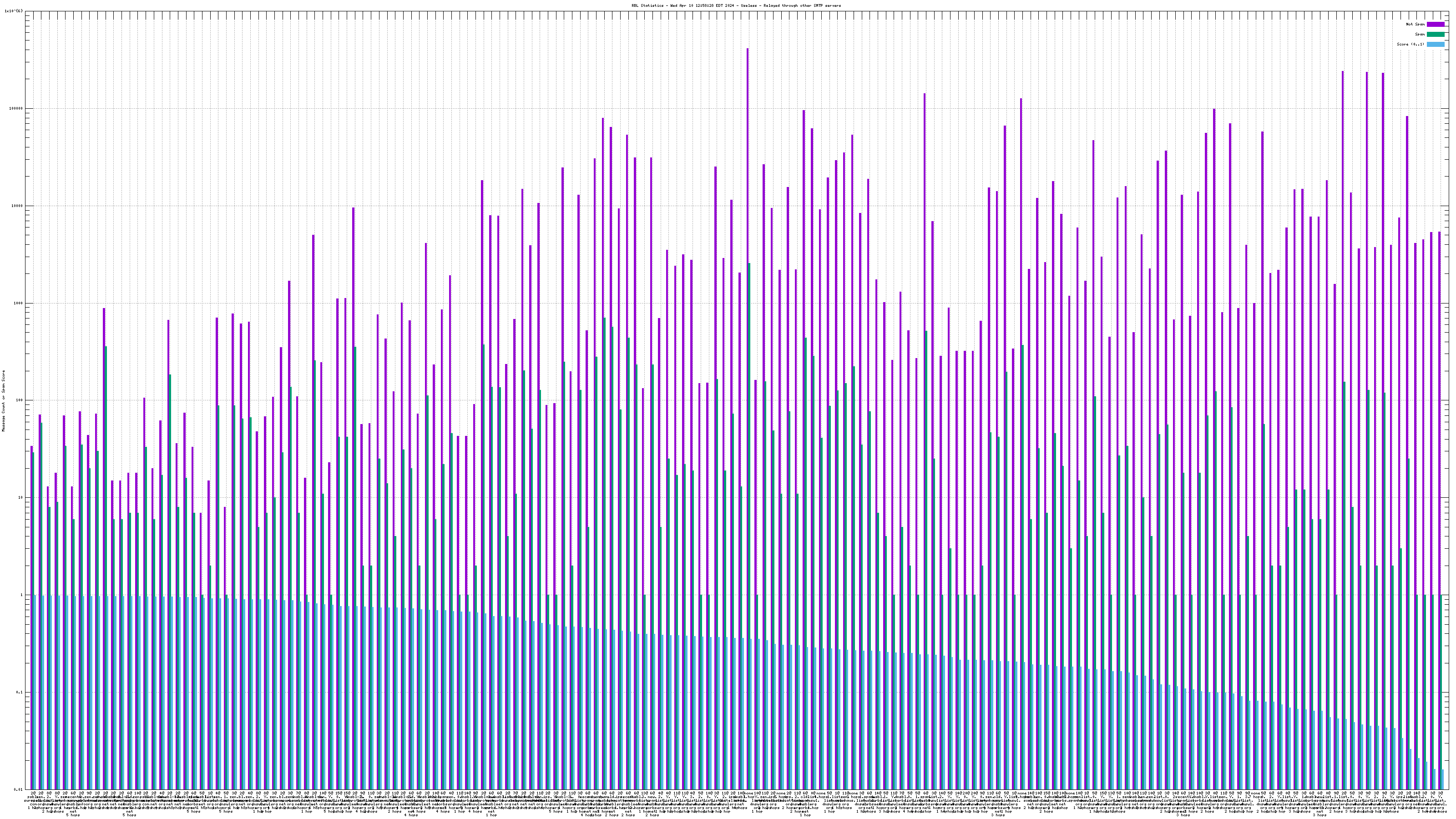Image resolution: width=1456 pixels, height=819 pixels.
Task: Click the blue Score legend swatch
Action: [1435, 44]
